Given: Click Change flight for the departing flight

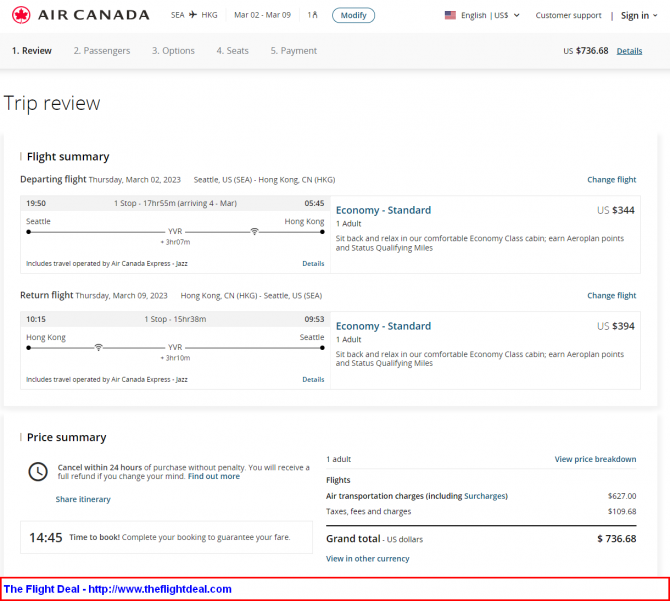Looking at the screenshot, I should point(611,179).
